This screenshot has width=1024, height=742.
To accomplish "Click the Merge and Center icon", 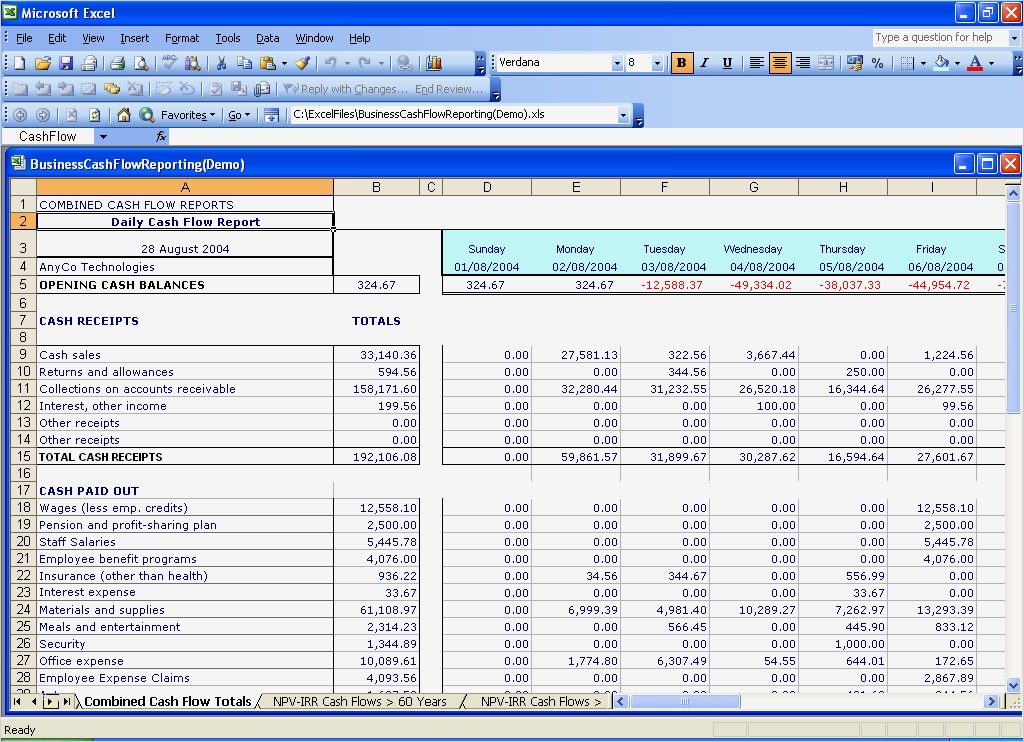I will 825,63.
